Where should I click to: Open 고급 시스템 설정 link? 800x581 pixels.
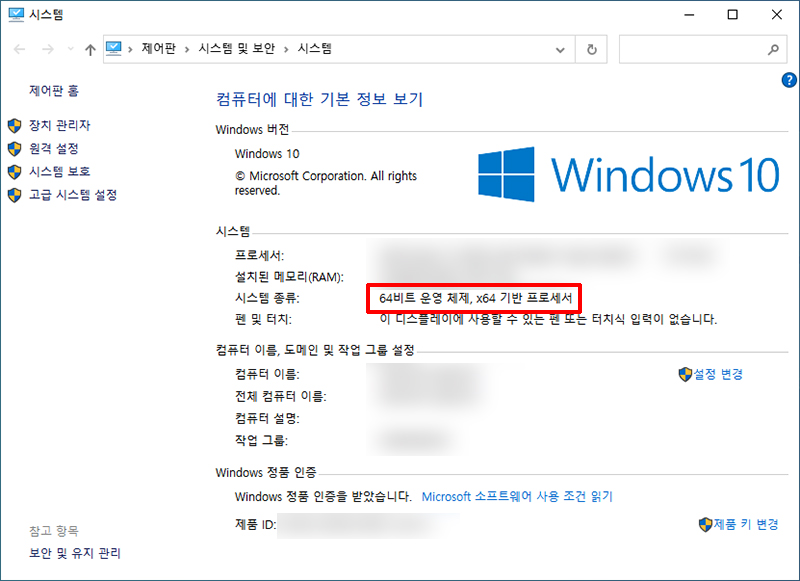(x=73, y=195)
